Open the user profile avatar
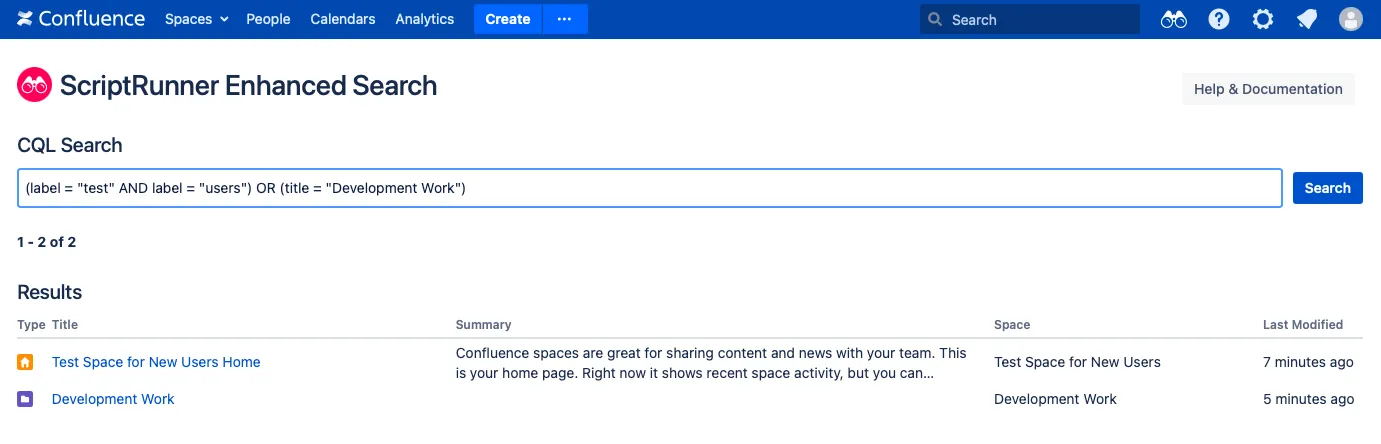This screenshot has width=1381, height=444. point(1351,19)
